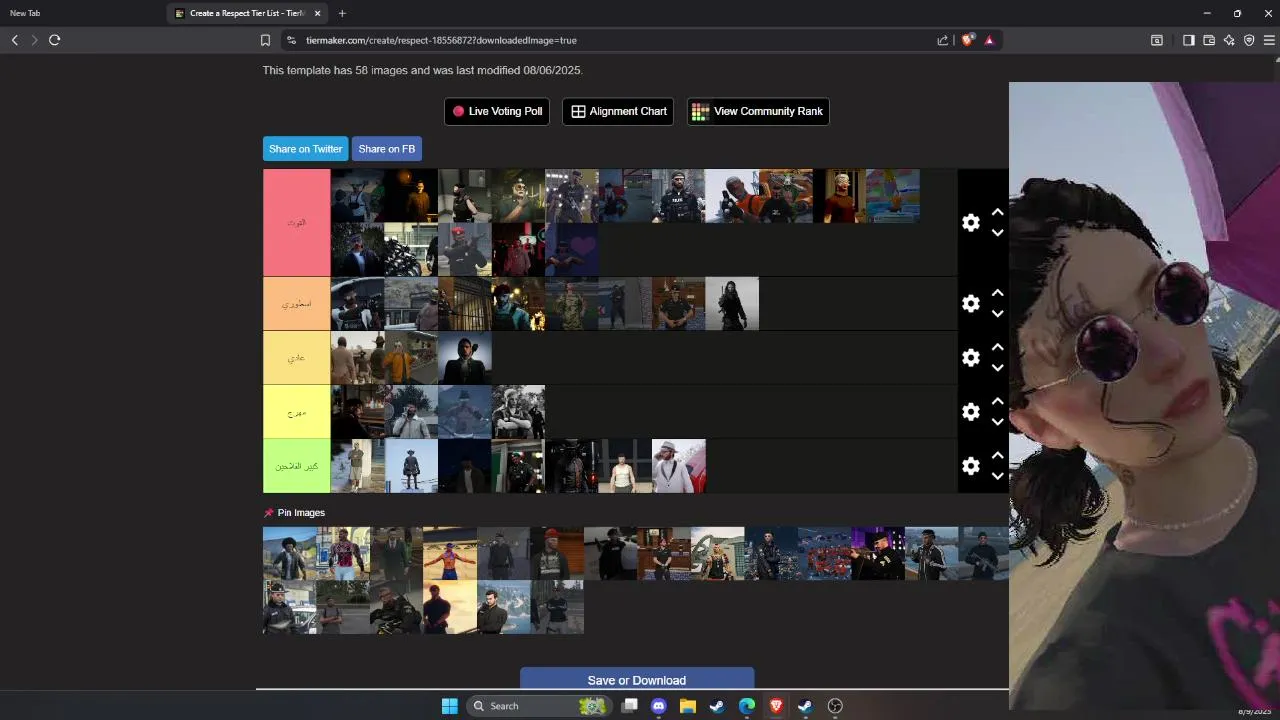Close the Respect Tier List tab
Screen dimensions: 1280x720
(318, 13)
